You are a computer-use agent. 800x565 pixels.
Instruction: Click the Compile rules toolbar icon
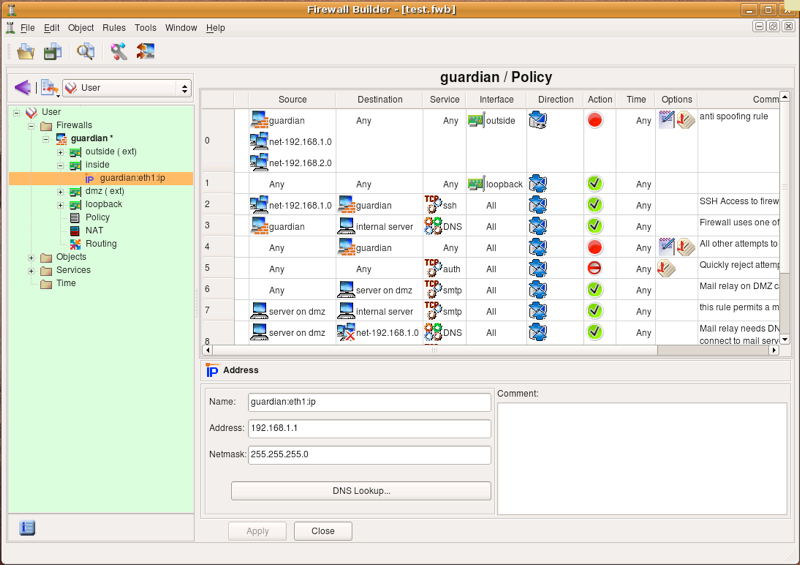(118, 52)
